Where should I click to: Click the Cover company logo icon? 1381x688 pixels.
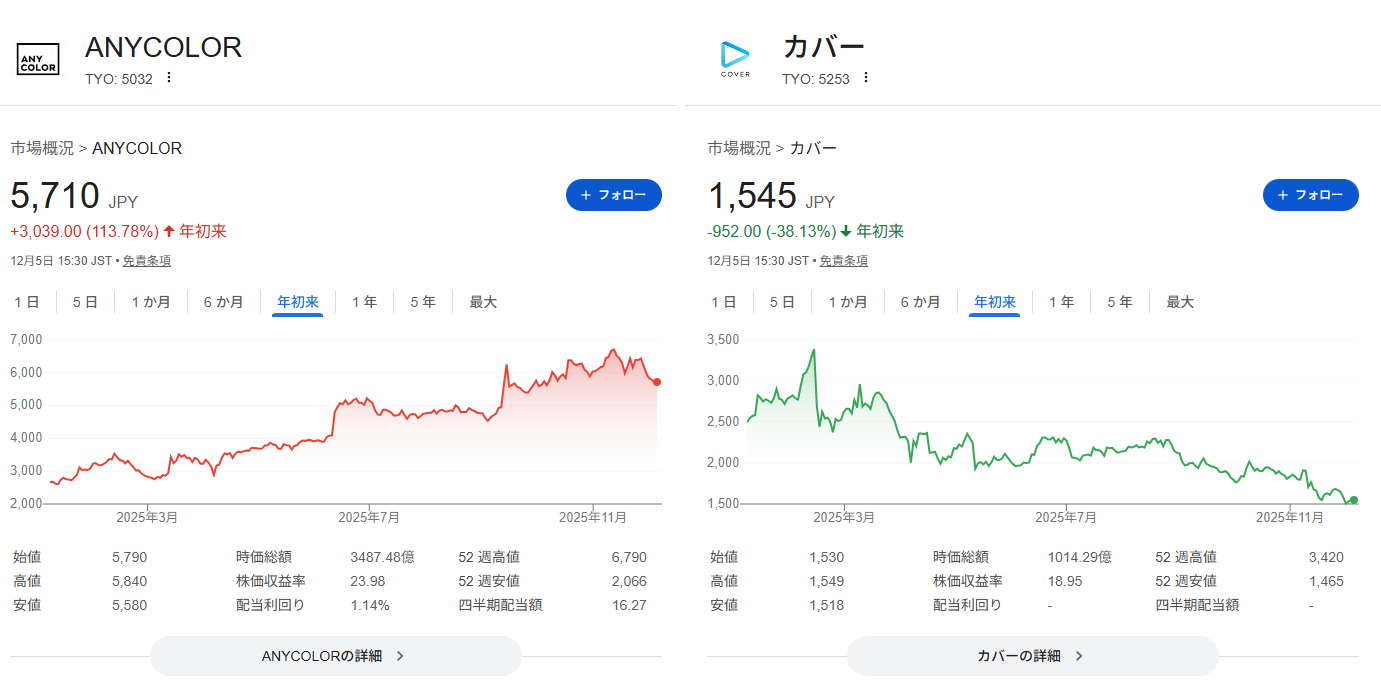735,59
